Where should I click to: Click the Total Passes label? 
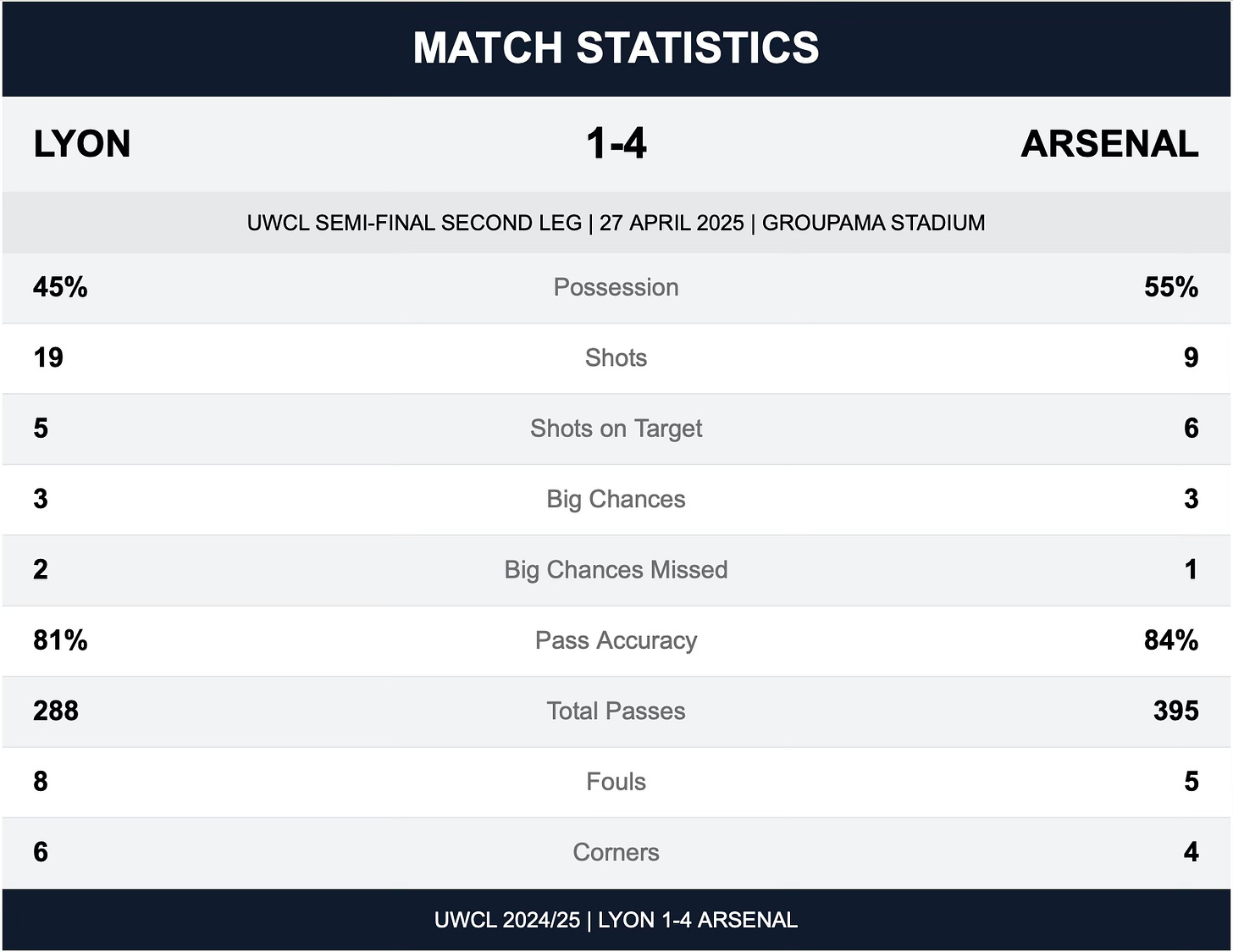[616, 711]
